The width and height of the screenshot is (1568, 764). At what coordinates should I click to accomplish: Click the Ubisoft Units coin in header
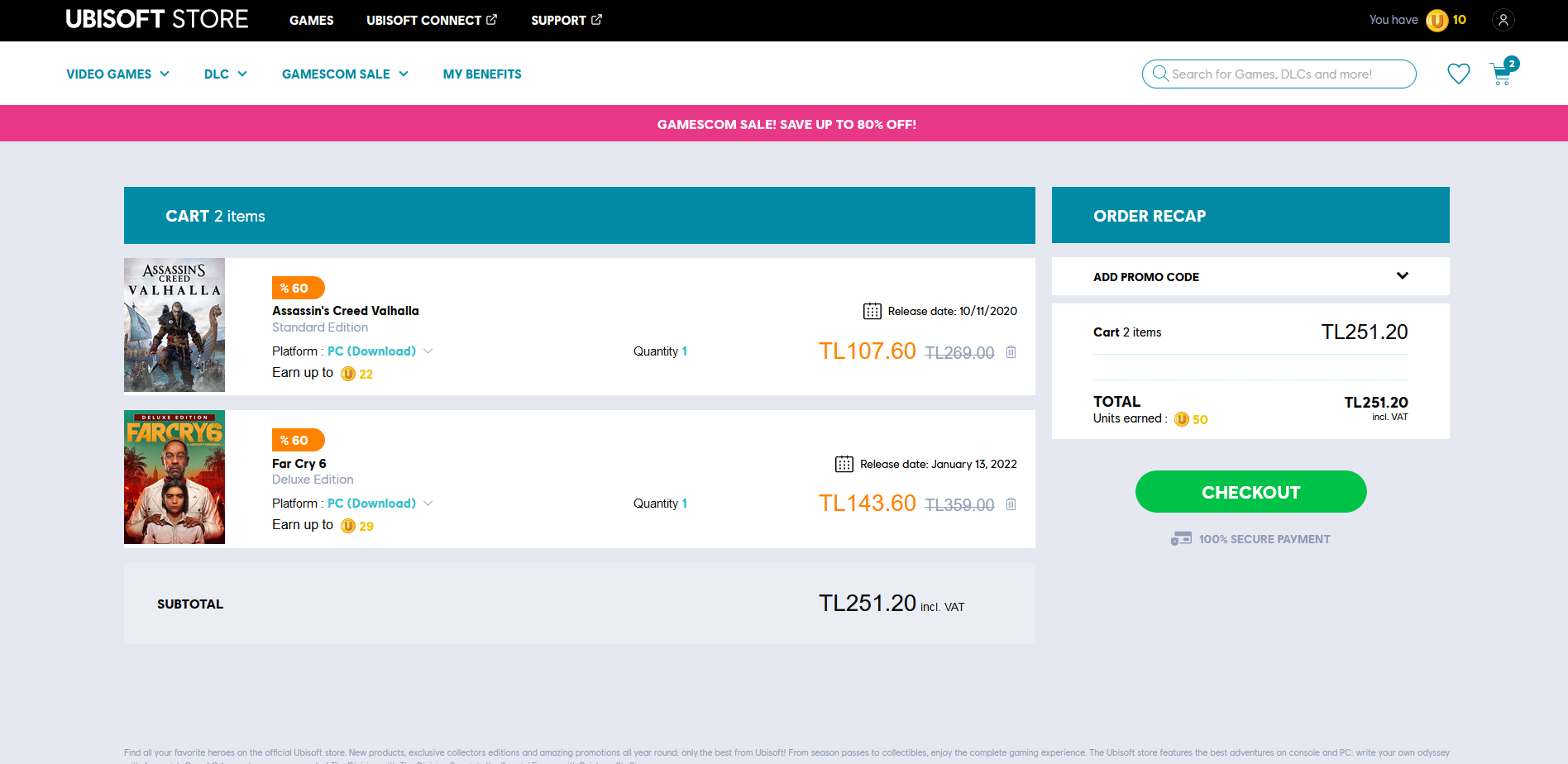point(1437,20)
